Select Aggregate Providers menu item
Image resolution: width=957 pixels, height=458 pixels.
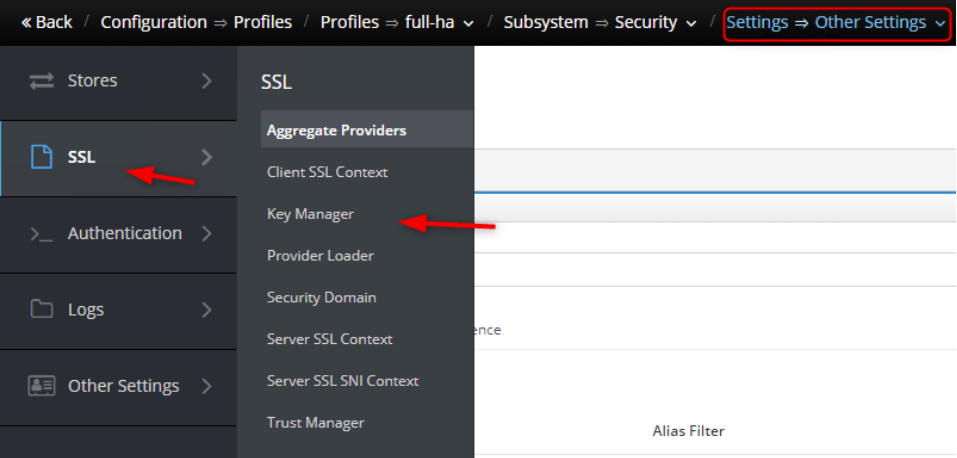(336, 130)
